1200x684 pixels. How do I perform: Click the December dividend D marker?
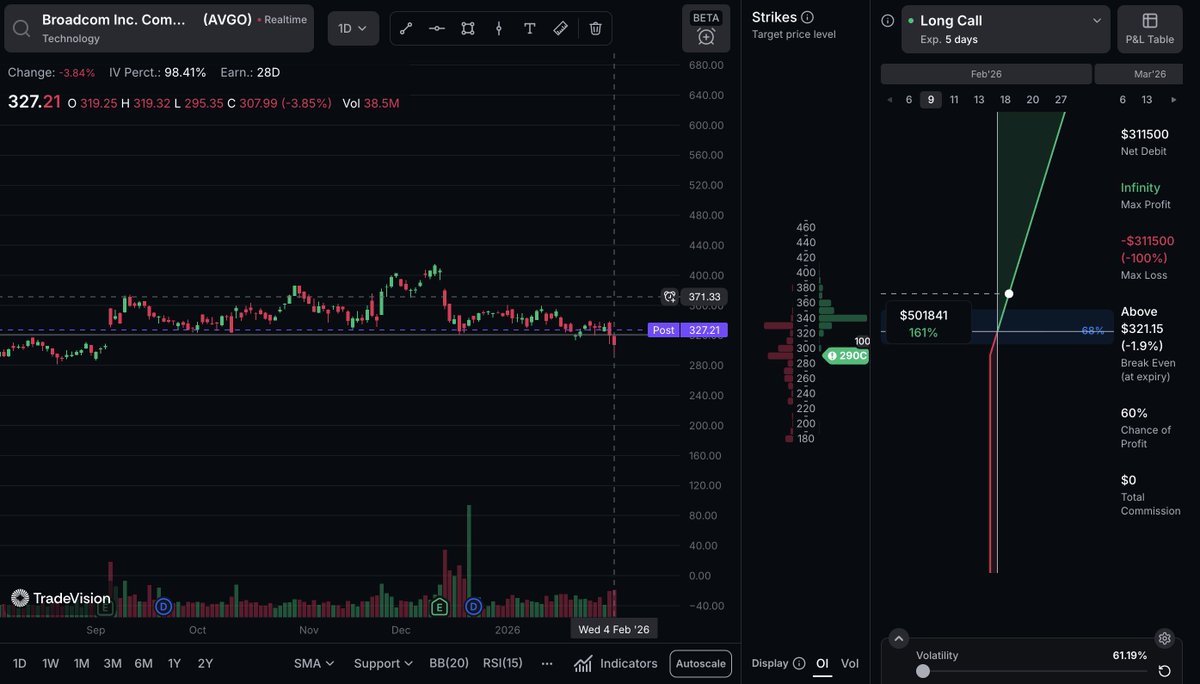[x=474, y=607]
